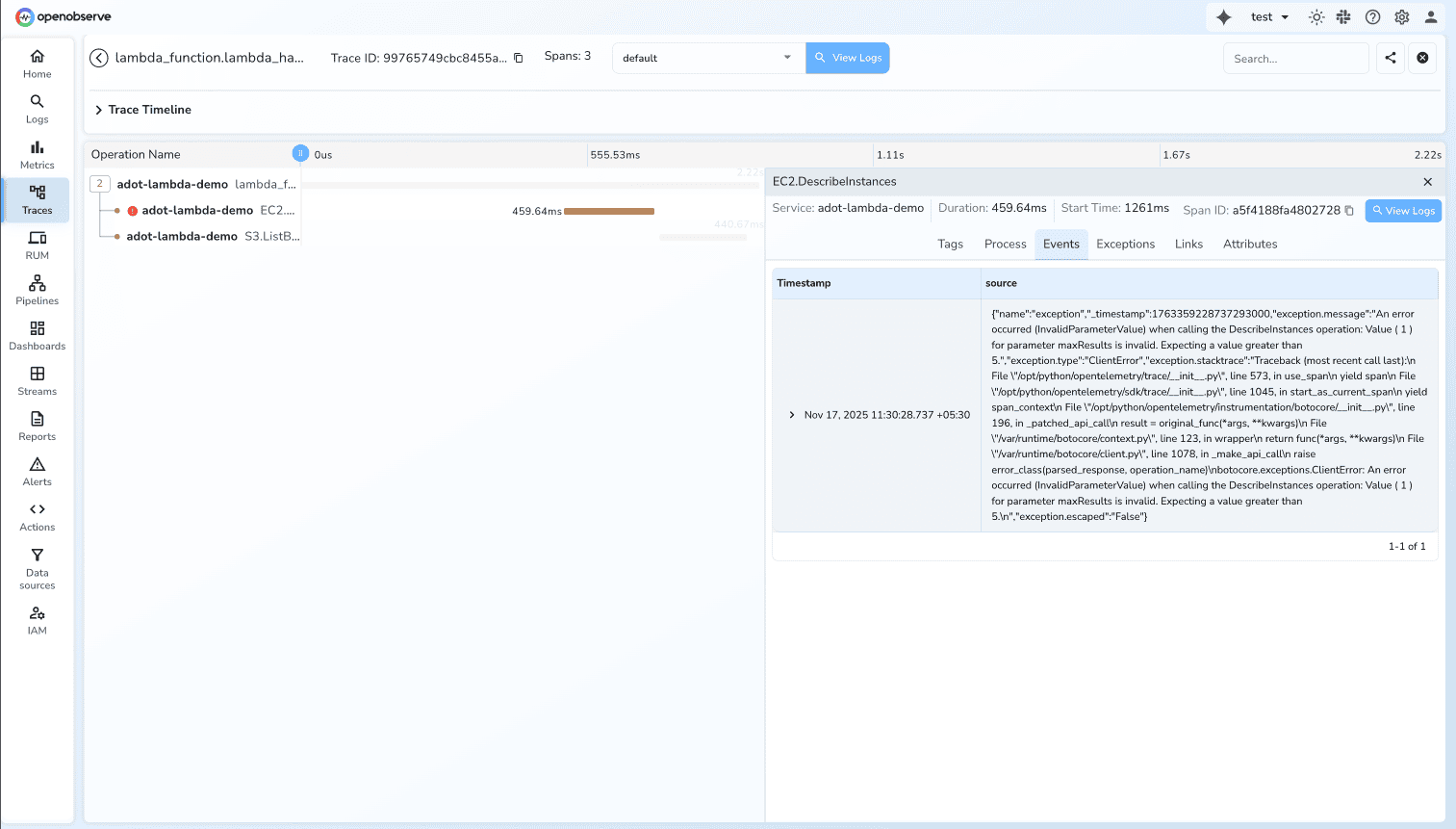Open the AI assistant sparkle icon

click(1223, 17)
